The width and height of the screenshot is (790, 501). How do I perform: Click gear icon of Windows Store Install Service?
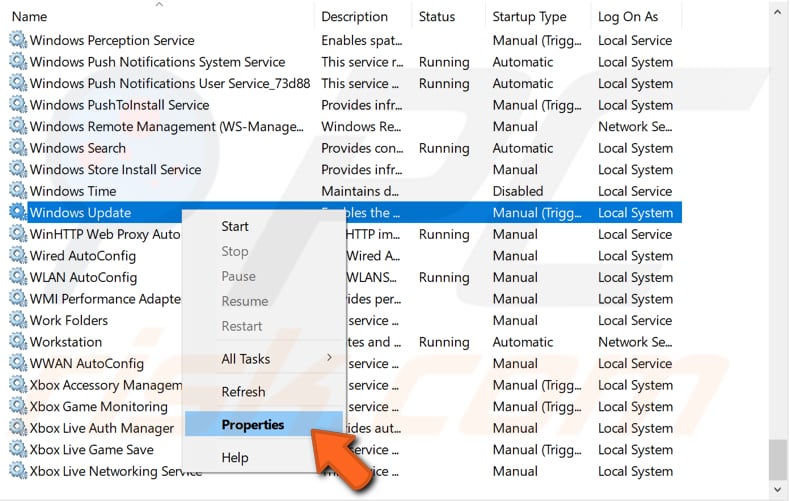18,169
